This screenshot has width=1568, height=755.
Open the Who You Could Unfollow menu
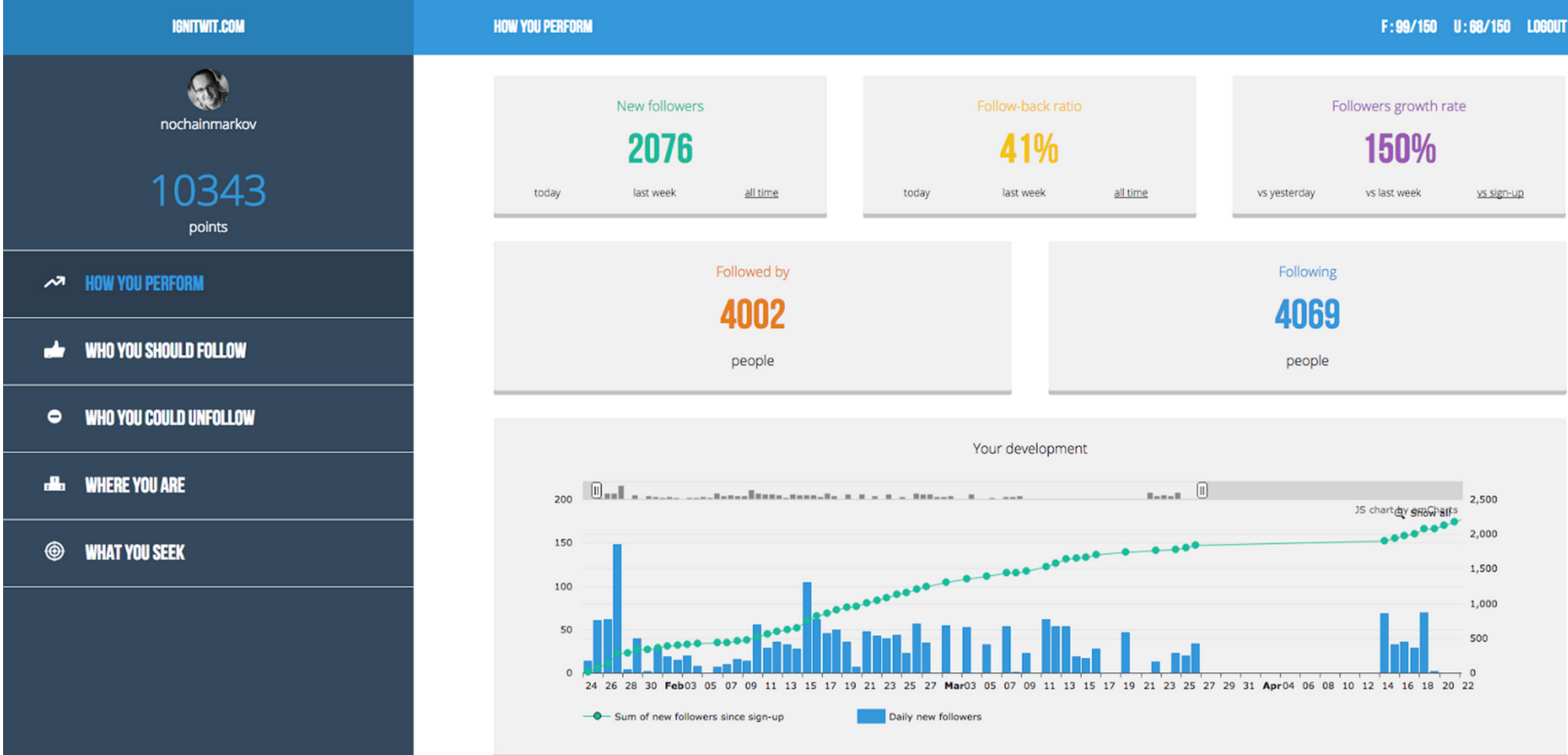click(x=169, y=418)
